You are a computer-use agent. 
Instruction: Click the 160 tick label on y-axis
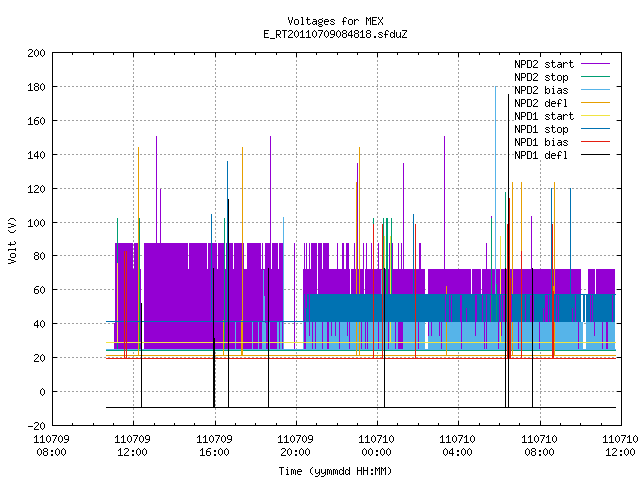click(x=36, y=121)
